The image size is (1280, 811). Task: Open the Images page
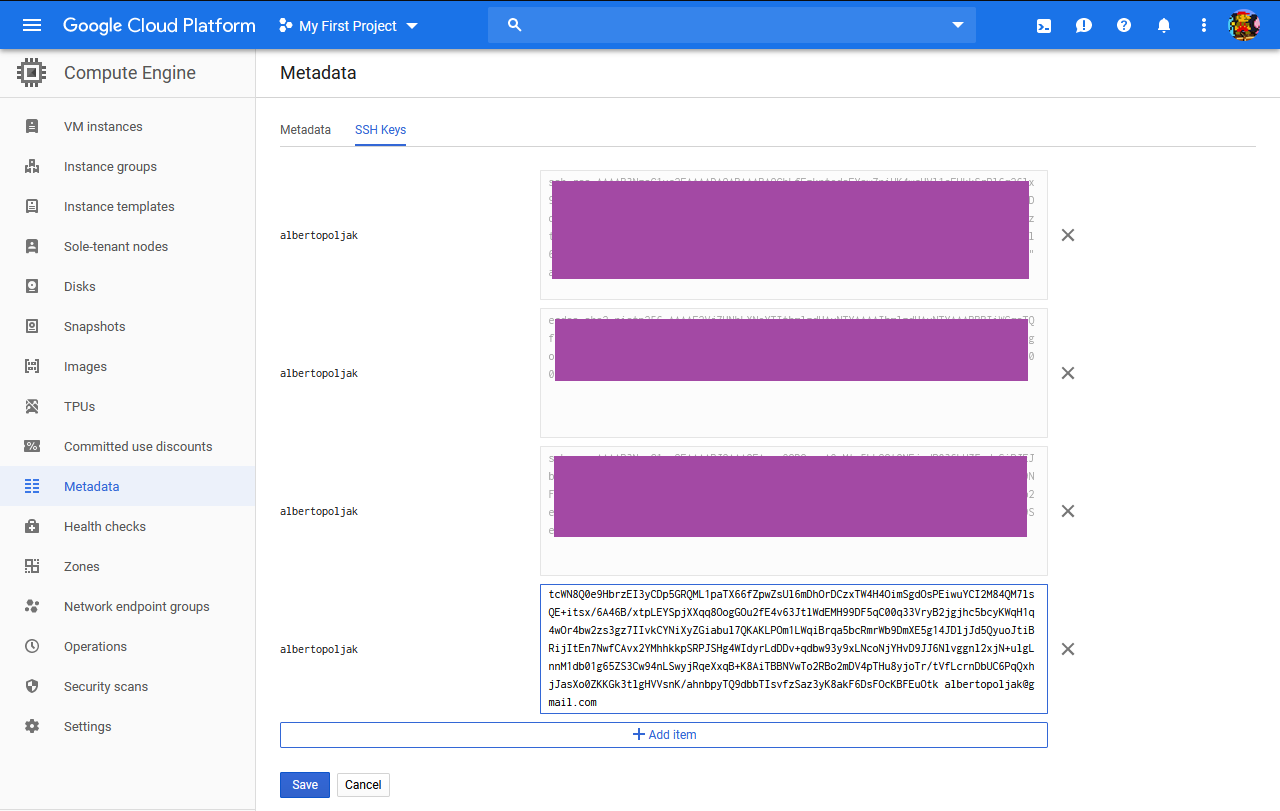[x=85, y=367]
